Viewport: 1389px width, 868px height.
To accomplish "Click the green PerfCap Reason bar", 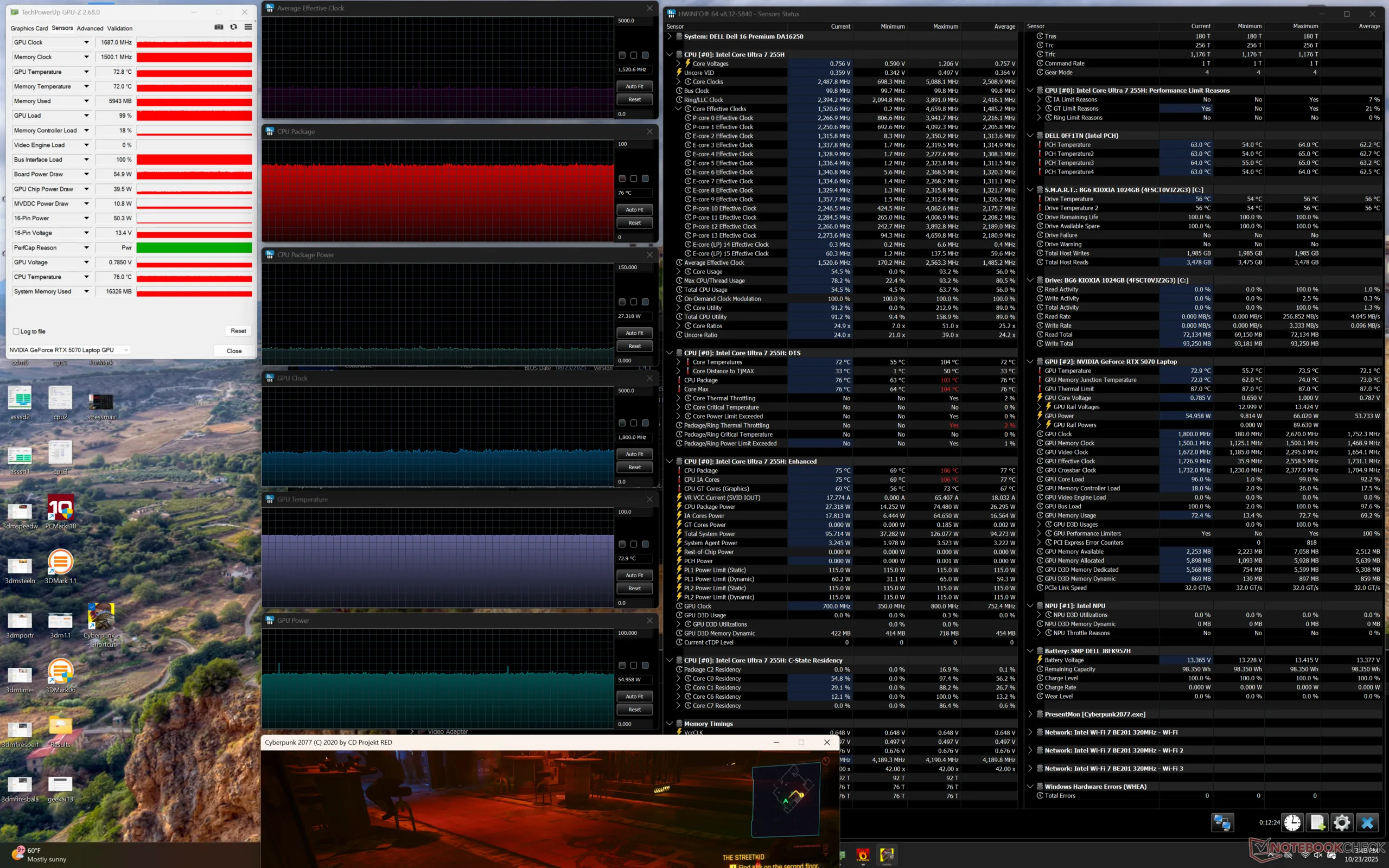I will coord(194,247).
